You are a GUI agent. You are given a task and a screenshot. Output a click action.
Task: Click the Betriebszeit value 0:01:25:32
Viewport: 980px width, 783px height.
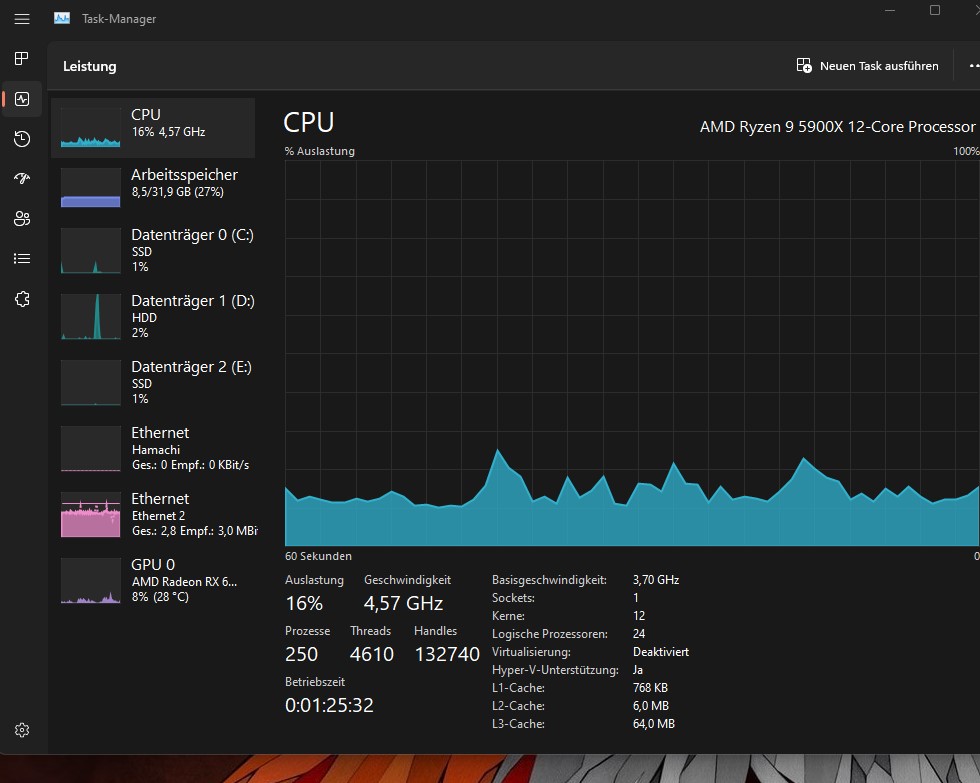[329, 706]
